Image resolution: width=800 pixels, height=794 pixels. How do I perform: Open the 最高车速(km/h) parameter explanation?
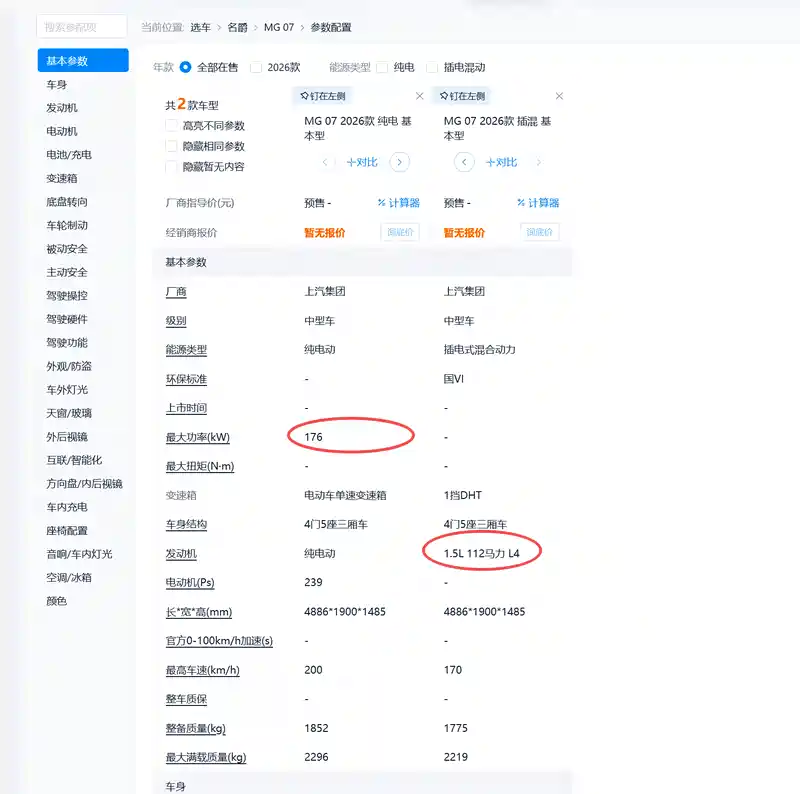tap(203, 671)
